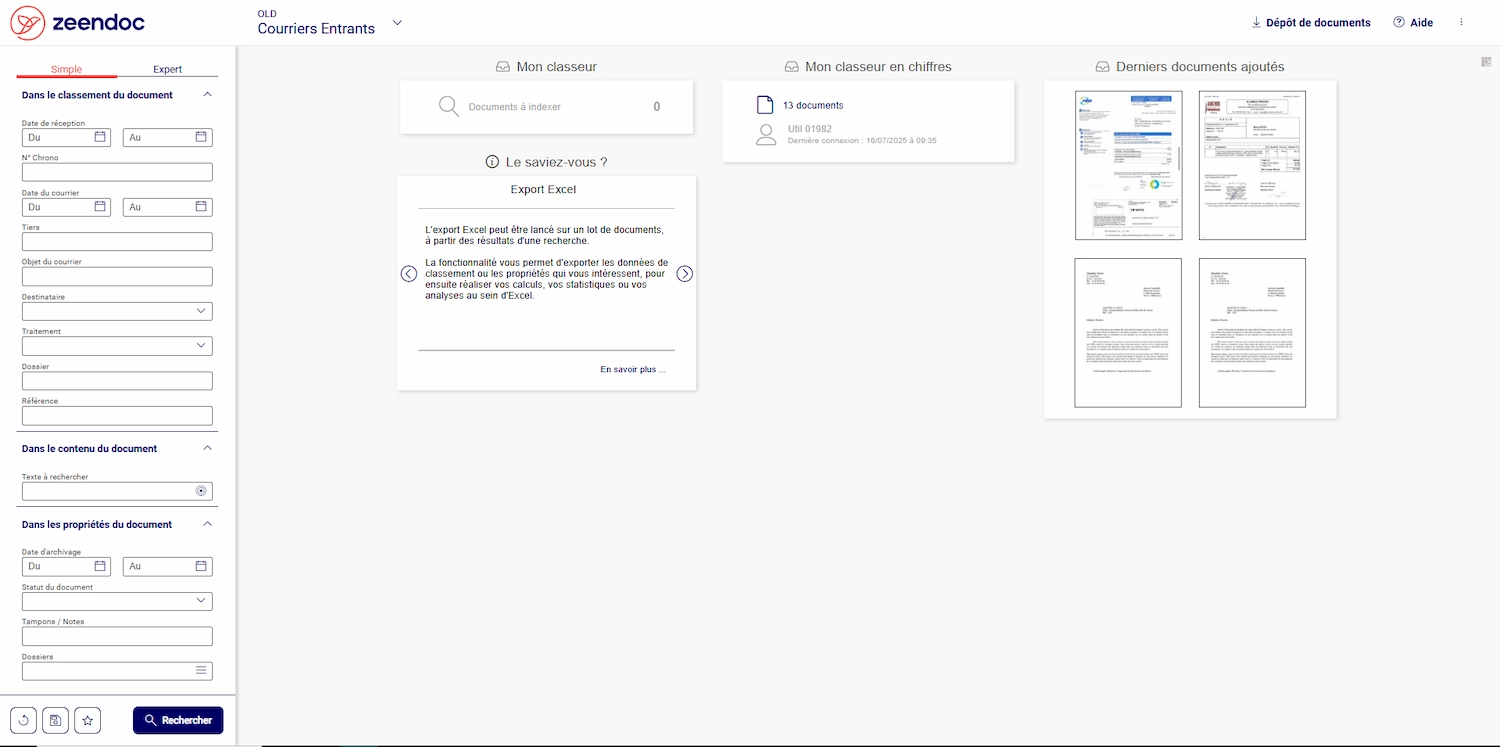Collapse Dans les propriétés du document section
The width and height of the screenshot is (1500, 747).
pos(208,524)
